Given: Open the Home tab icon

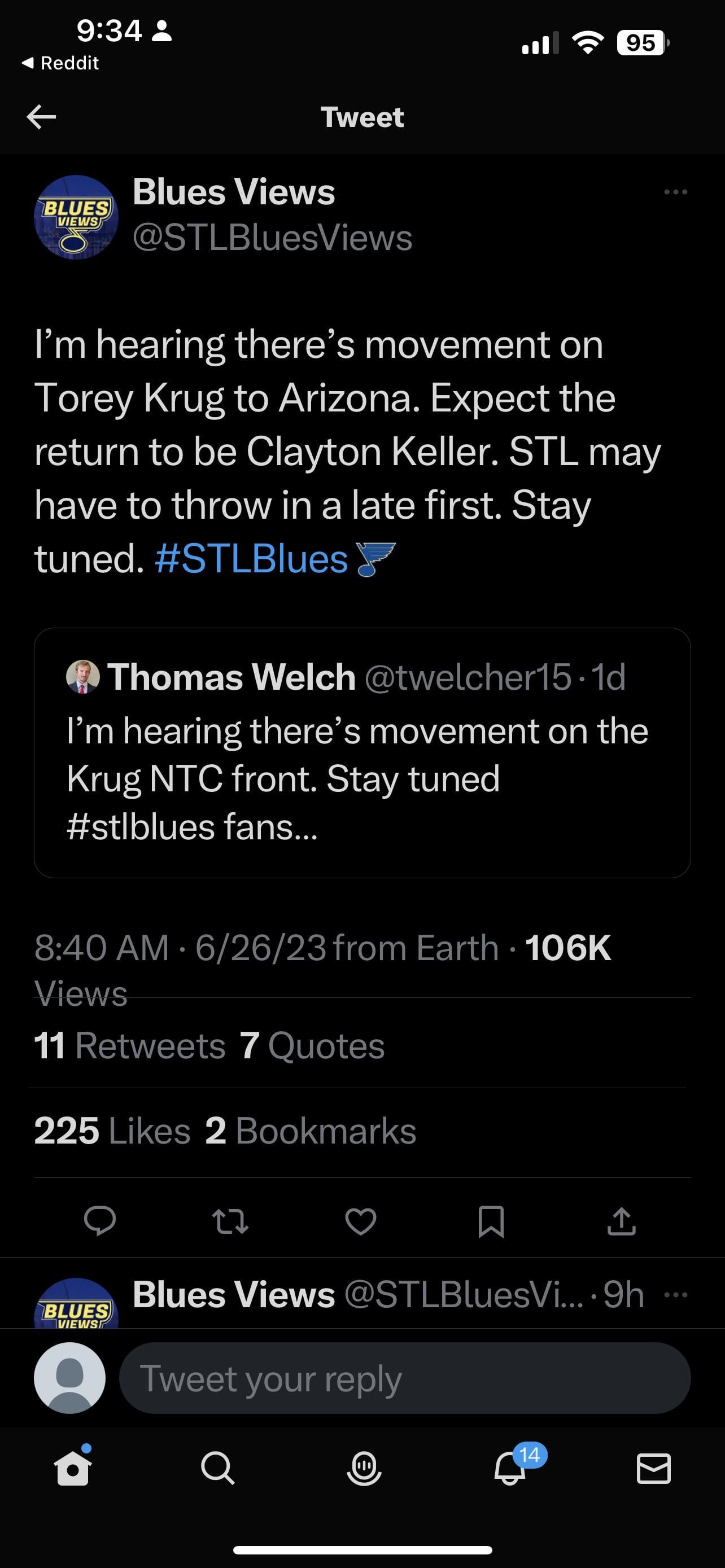Looking at the screenshot, I should [73, 1469].
